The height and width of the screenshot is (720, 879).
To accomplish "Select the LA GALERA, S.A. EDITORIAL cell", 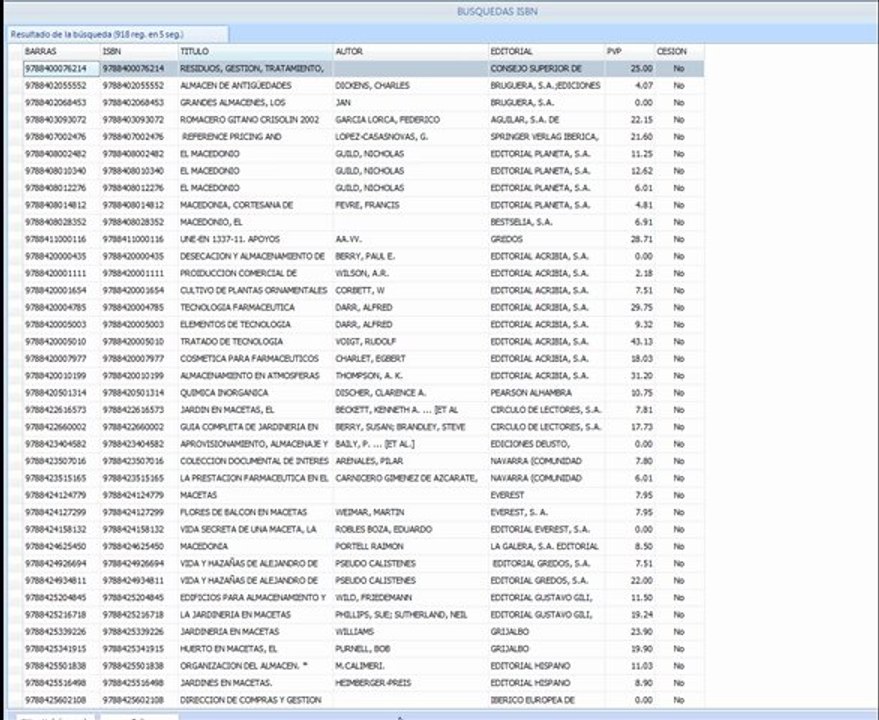I will click(547, 546).
